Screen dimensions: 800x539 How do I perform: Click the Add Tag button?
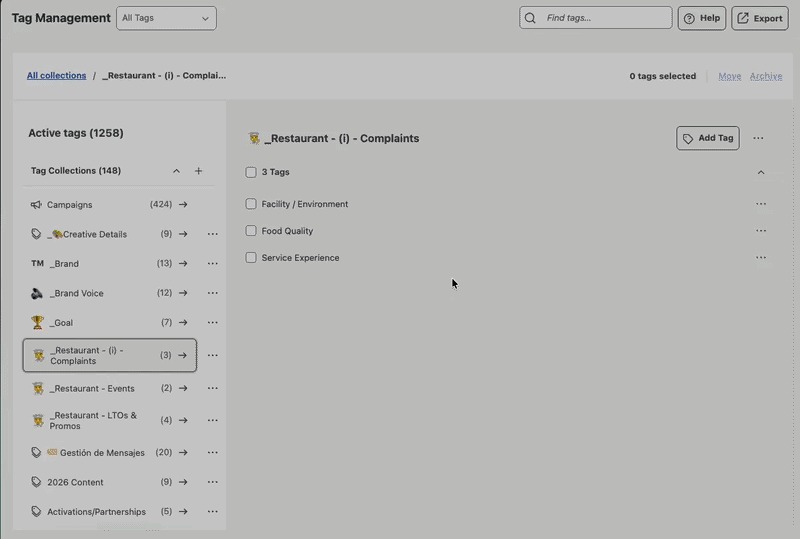708,138
